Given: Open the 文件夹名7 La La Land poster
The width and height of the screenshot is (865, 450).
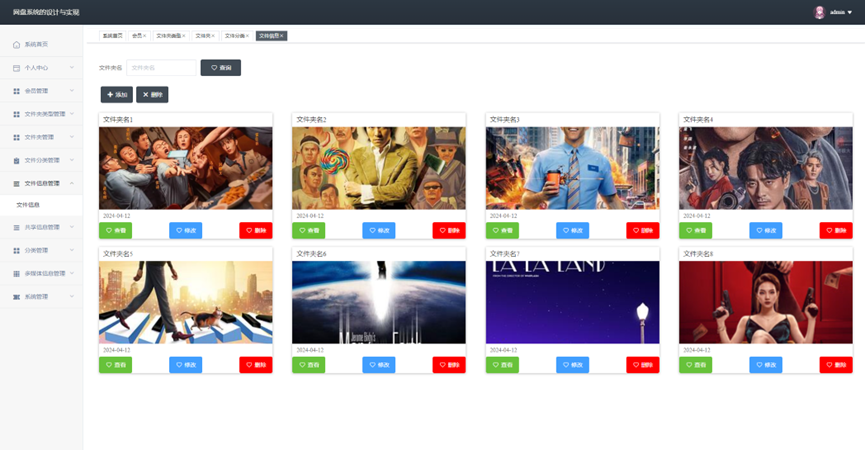Looking at the screenshot, I should point(573,302).
